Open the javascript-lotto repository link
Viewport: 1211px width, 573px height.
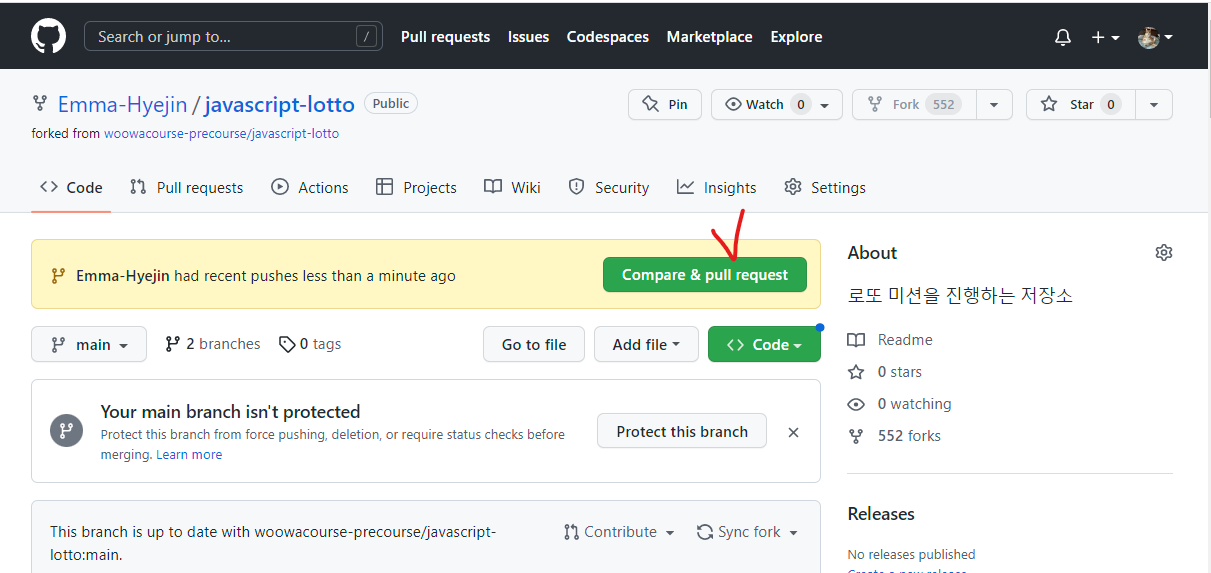point(279,105)
